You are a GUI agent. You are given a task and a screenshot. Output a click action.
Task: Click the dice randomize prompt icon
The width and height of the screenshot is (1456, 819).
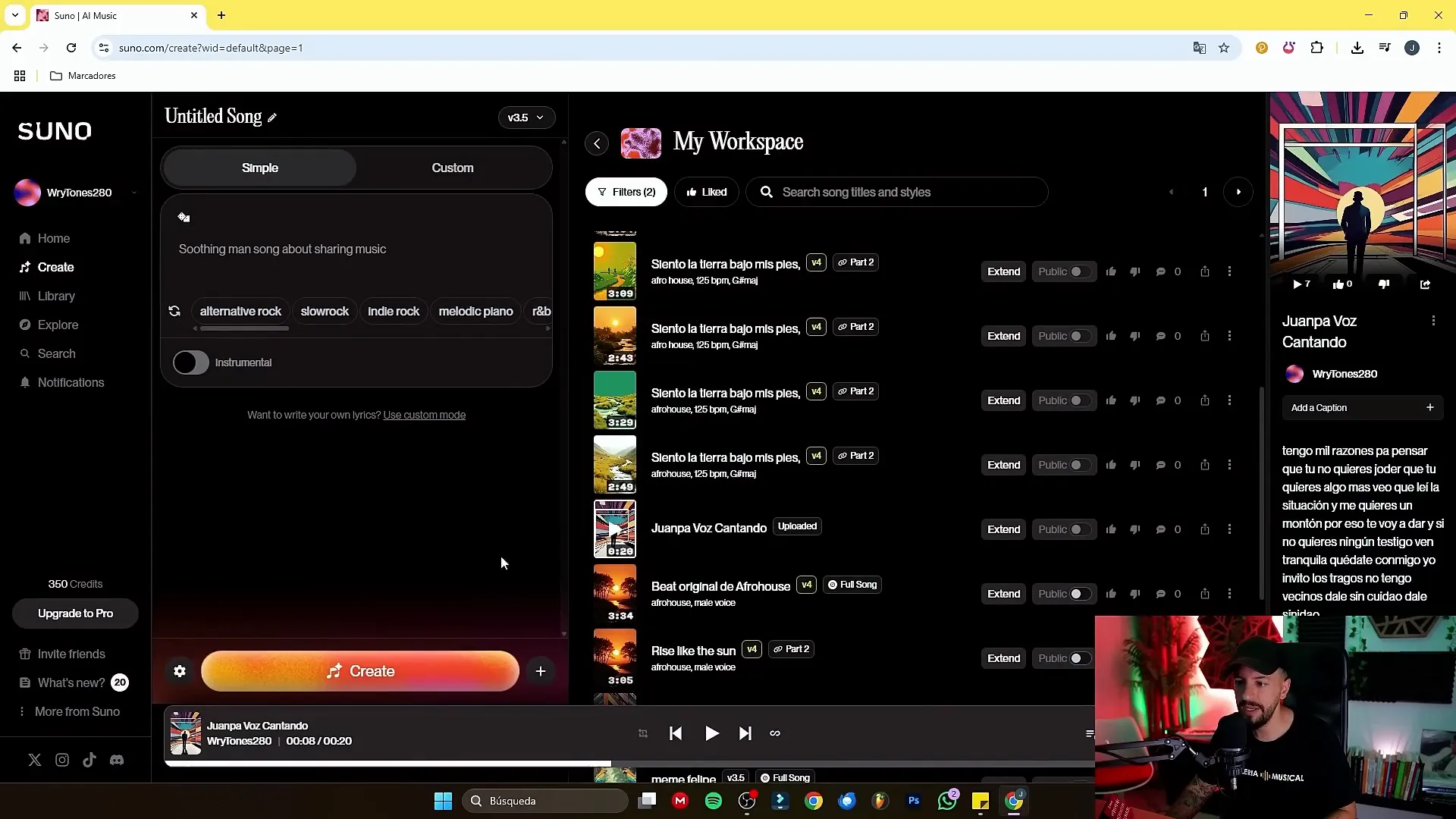[184, 218]
